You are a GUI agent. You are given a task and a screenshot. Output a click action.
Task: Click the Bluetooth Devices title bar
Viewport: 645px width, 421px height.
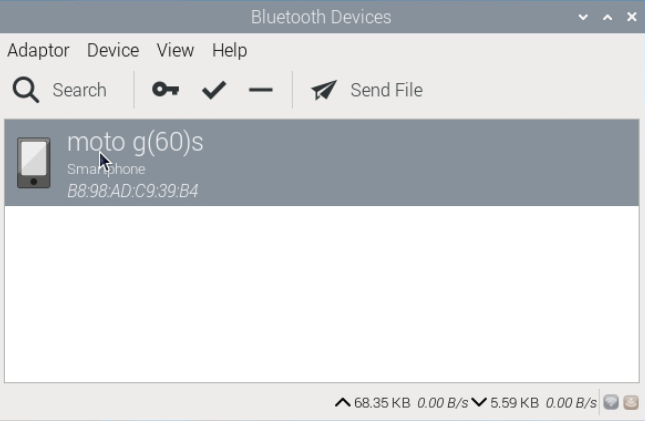tap(321, 17)
